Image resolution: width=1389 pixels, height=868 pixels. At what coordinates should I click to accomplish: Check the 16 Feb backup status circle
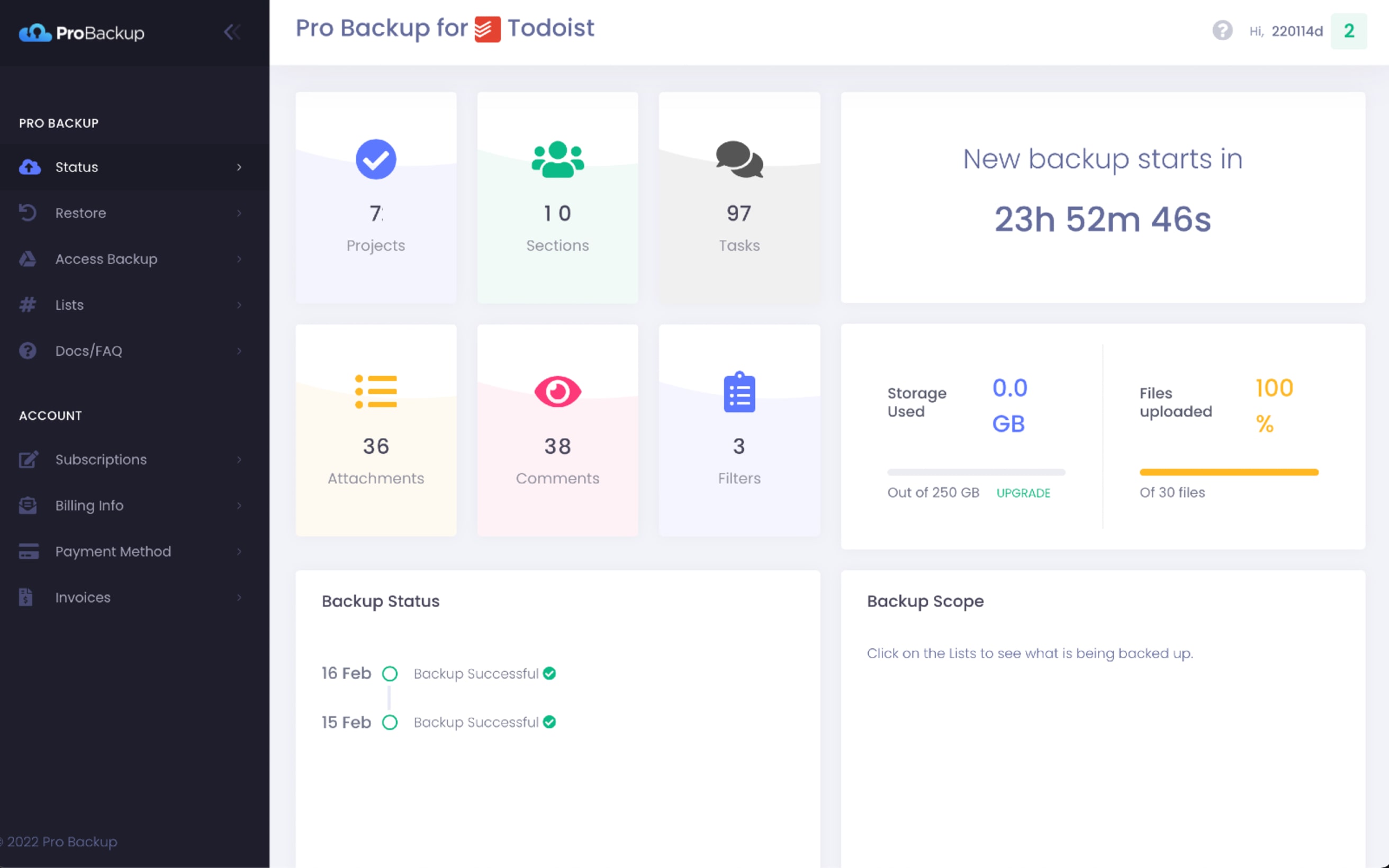coord(390,673)
